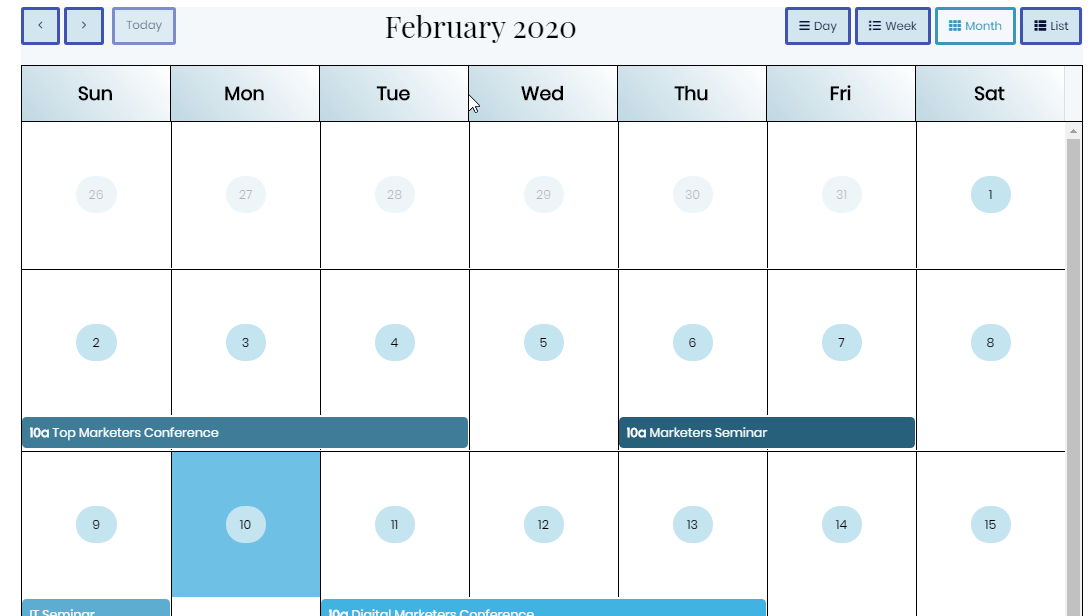Click the Month view grid icon

pos(954,26)
